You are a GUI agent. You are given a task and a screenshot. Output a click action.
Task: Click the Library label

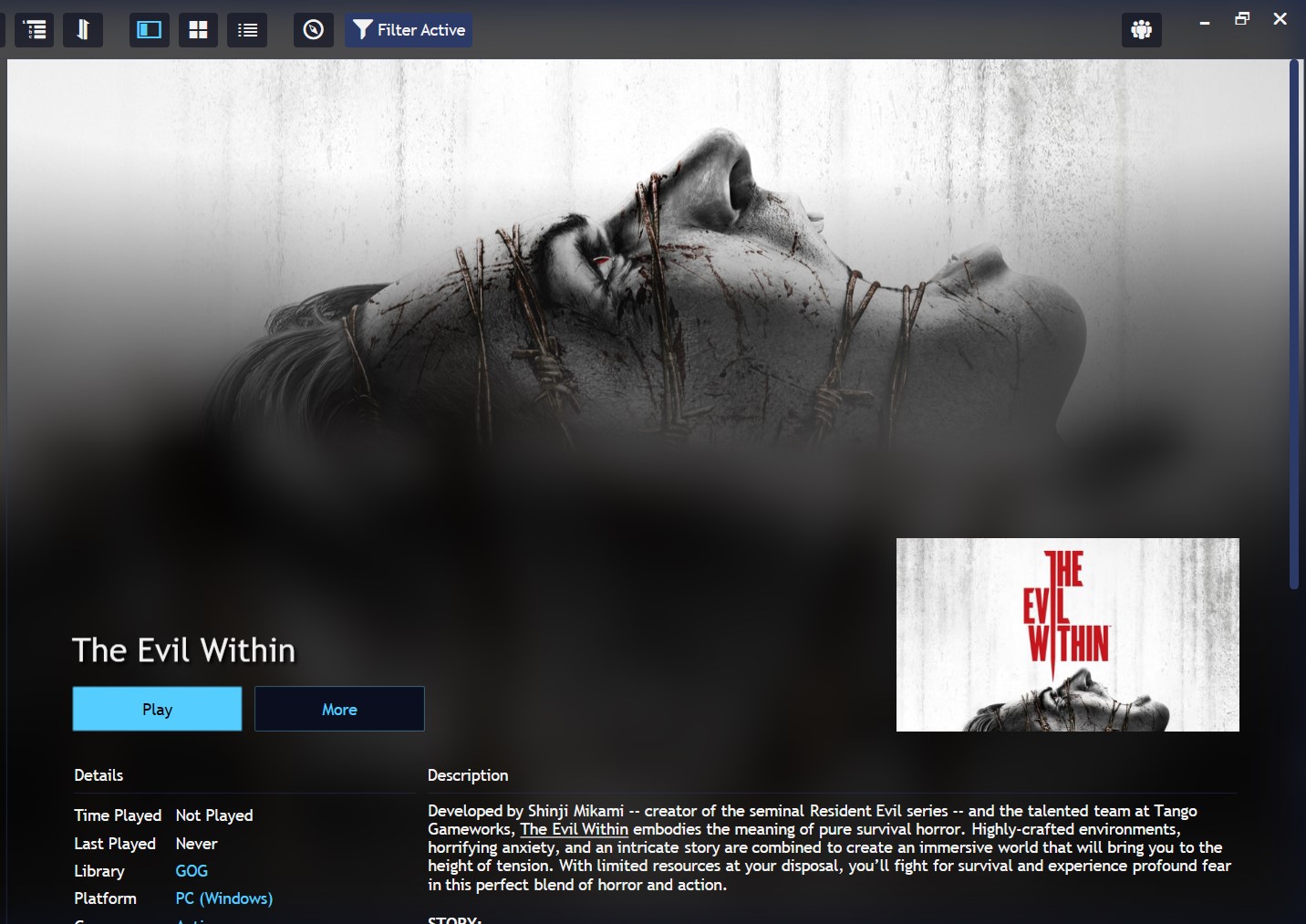click(x=99, y=871)
